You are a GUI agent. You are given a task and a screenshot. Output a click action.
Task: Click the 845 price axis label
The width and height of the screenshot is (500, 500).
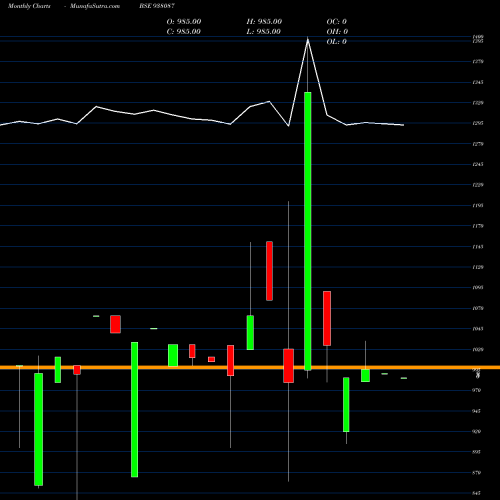point(477,493)
